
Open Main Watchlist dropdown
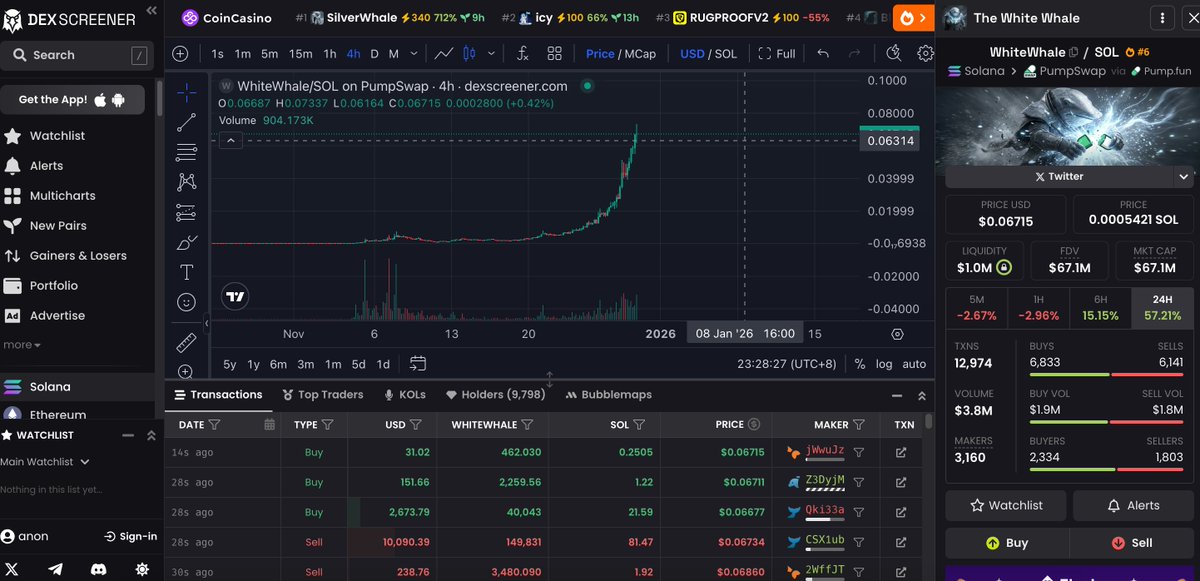(x=45, y=462)
